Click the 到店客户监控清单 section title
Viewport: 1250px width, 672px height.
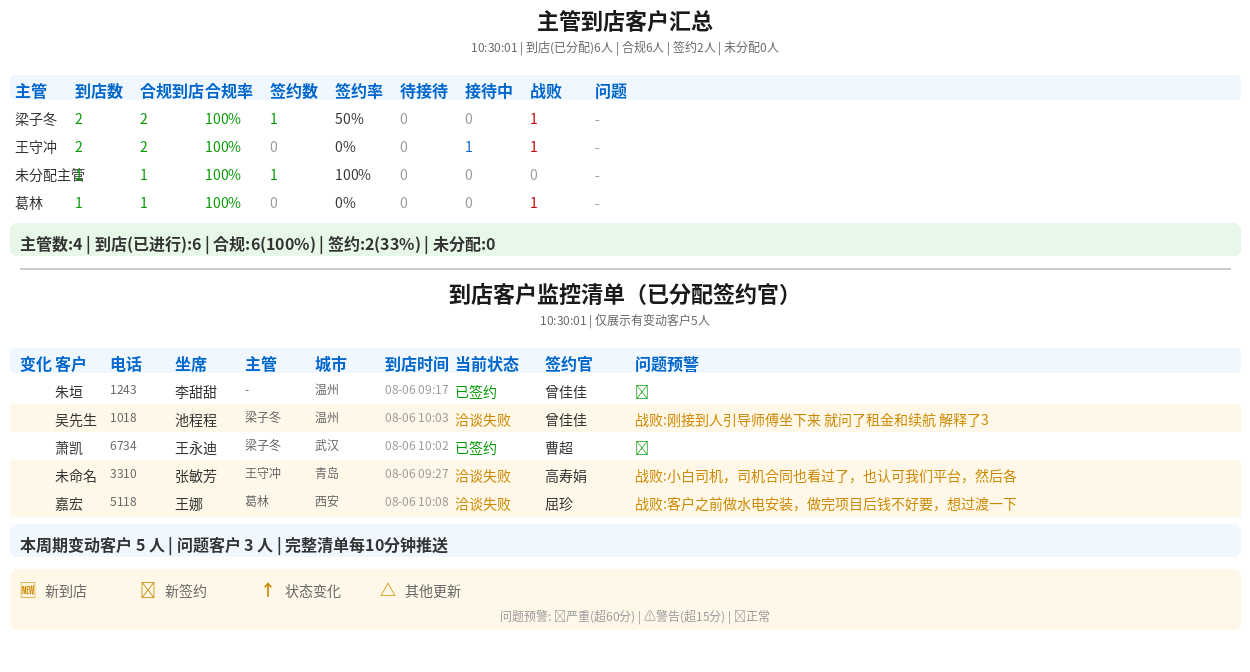(625, 294)
